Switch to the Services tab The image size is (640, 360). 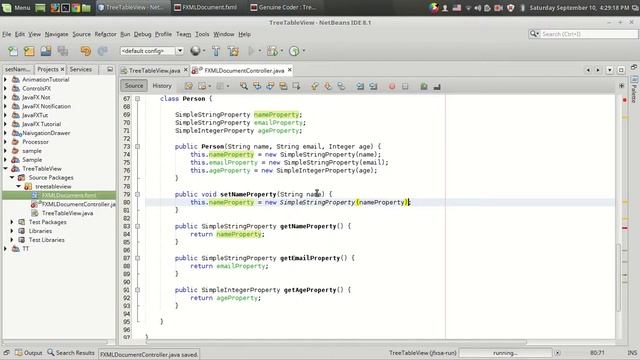[80, 69]
